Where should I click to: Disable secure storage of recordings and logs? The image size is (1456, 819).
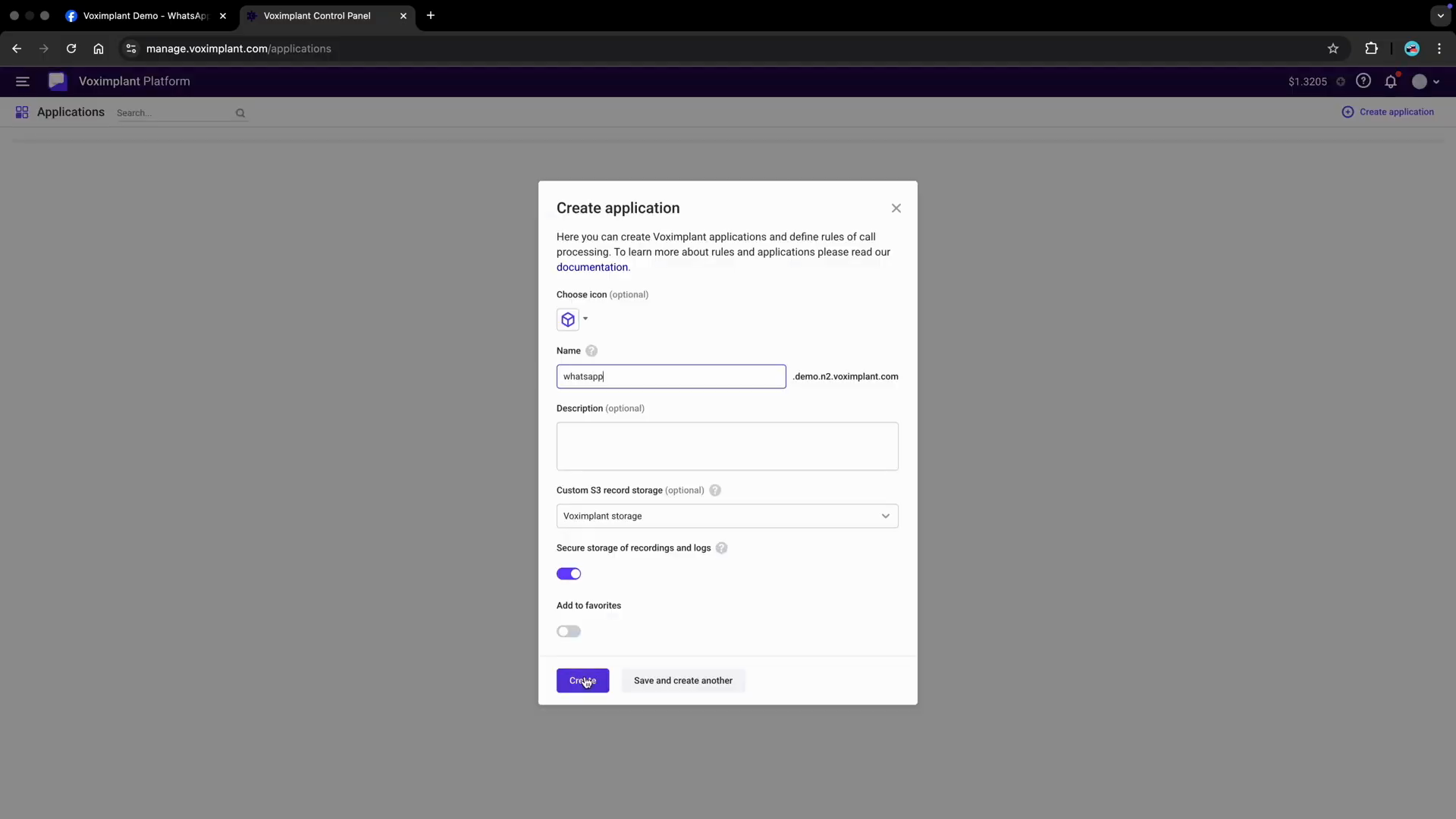(x=569, y=574)
